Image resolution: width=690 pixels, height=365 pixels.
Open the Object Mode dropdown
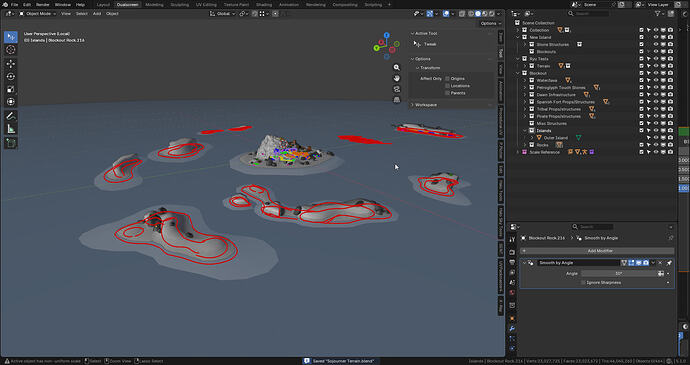(x=38, y=14)
